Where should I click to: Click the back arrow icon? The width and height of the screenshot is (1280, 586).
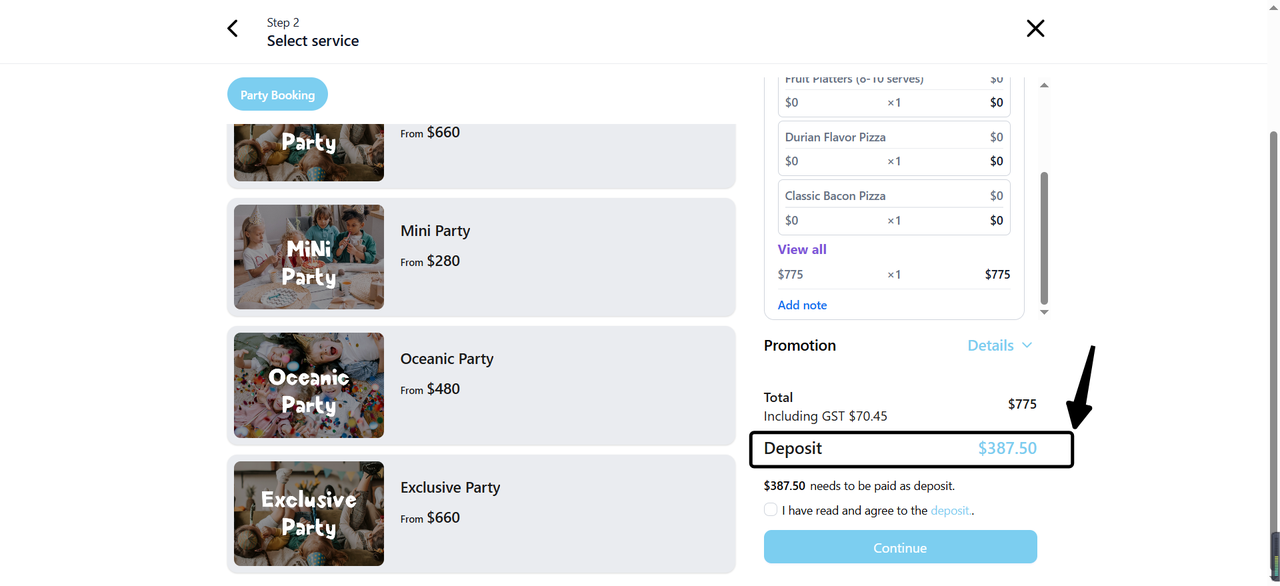pyautogui.click(x=233, y=29)
